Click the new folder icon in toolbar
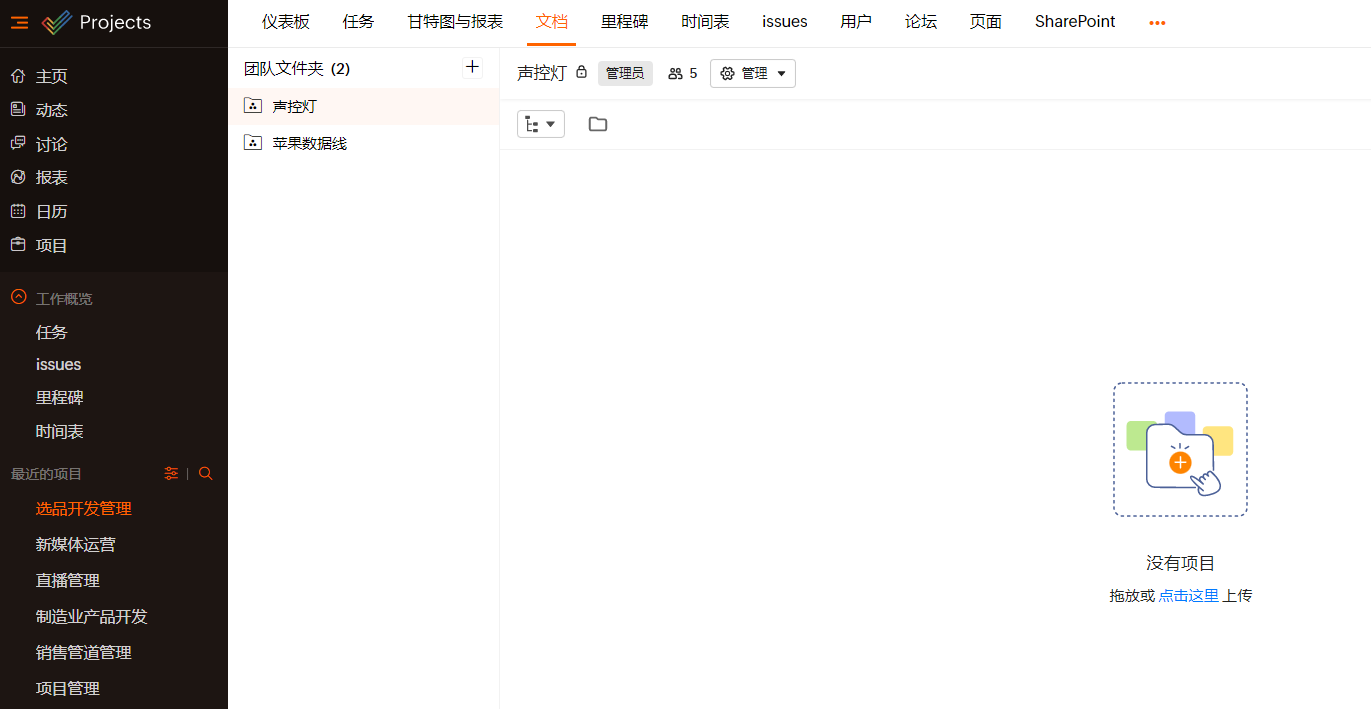 (x=598, y=124)
